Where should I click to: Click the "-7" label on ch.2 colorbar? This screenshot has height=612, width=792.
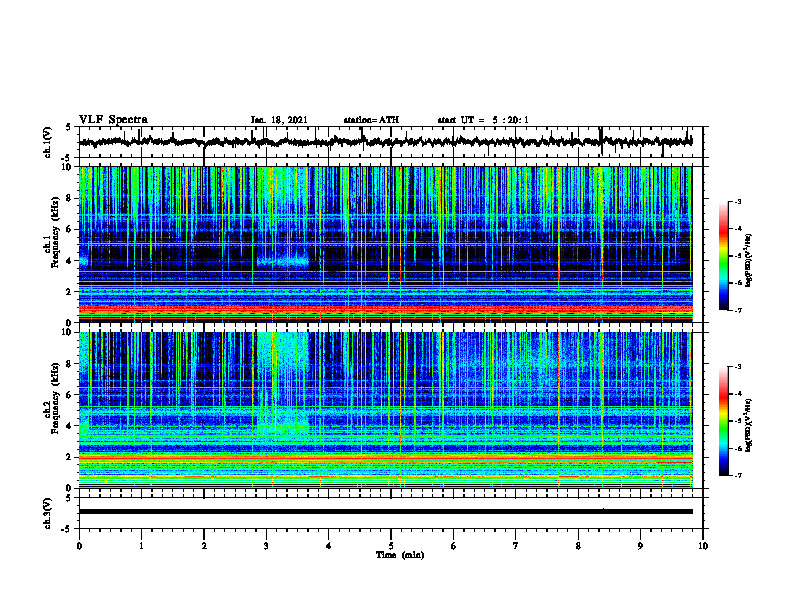[737, 476]
